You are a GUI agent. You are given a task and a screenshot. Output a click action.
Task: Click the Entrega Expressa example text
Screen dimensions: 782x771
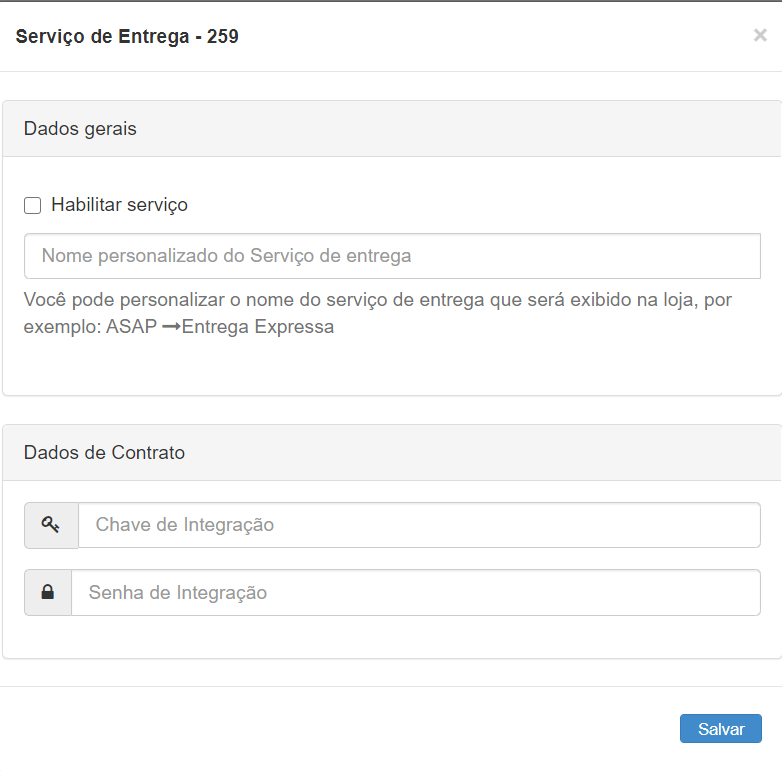click(x=258, y=327)
